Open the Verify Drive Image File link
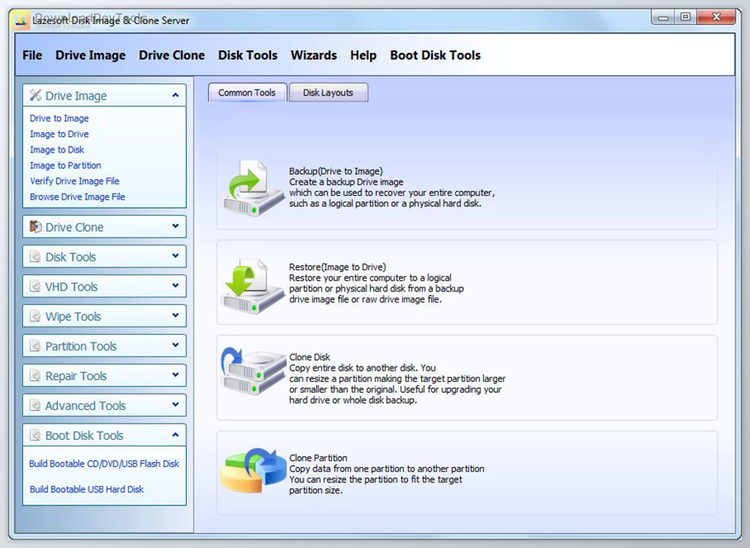Image resolution: width=750 pixels, height=548 pixels. click(x=74, y=181)
